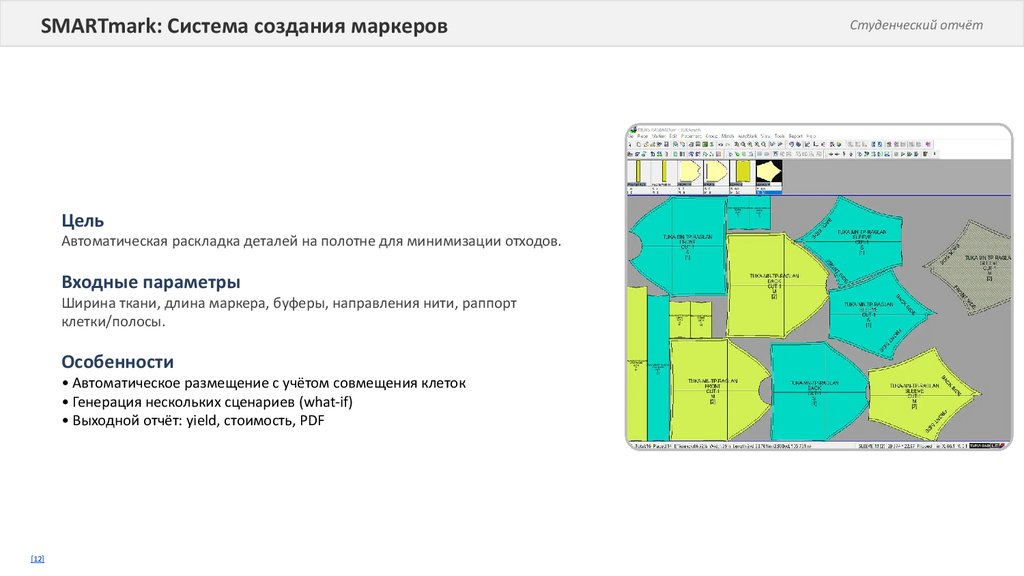Click the marker status bar at bottom
This screenshot has width=1024, height=576.
(819, 445)
